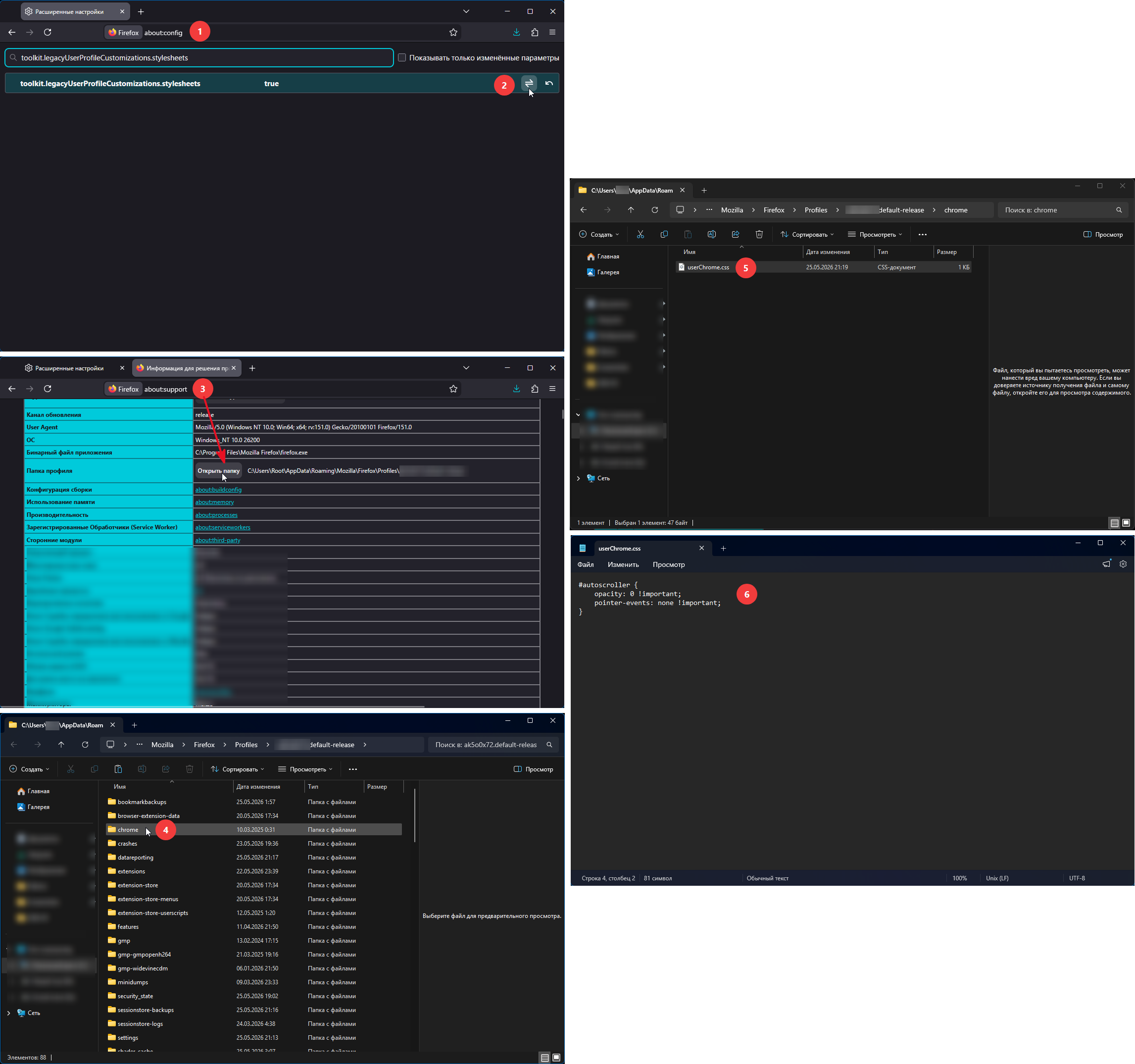Viewport: 1135px width, 1064px height.
Task: Open downloads panel in about:config window
Action: (x=516, y=33)
